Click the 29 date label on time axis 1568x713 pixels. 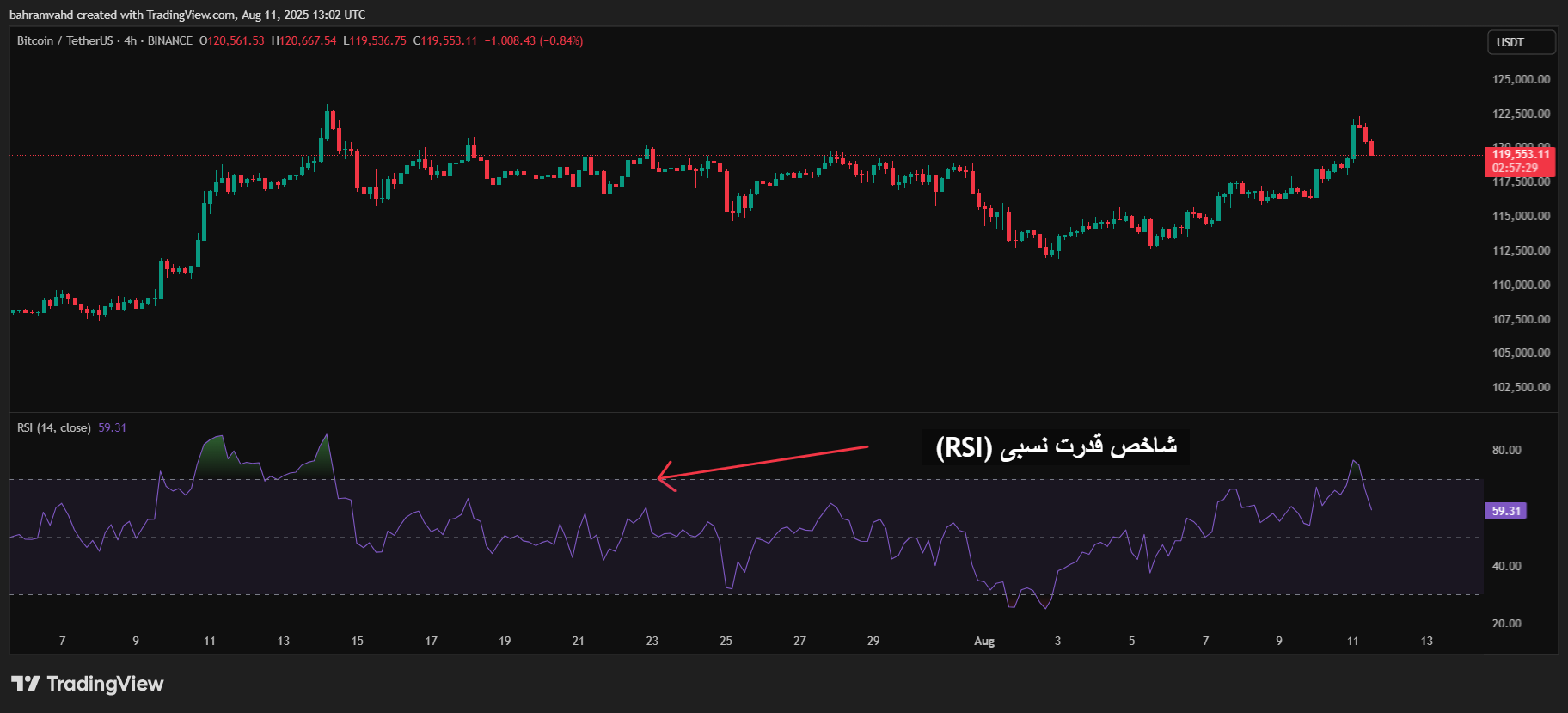pyautogui.click(x=873, y=641)
